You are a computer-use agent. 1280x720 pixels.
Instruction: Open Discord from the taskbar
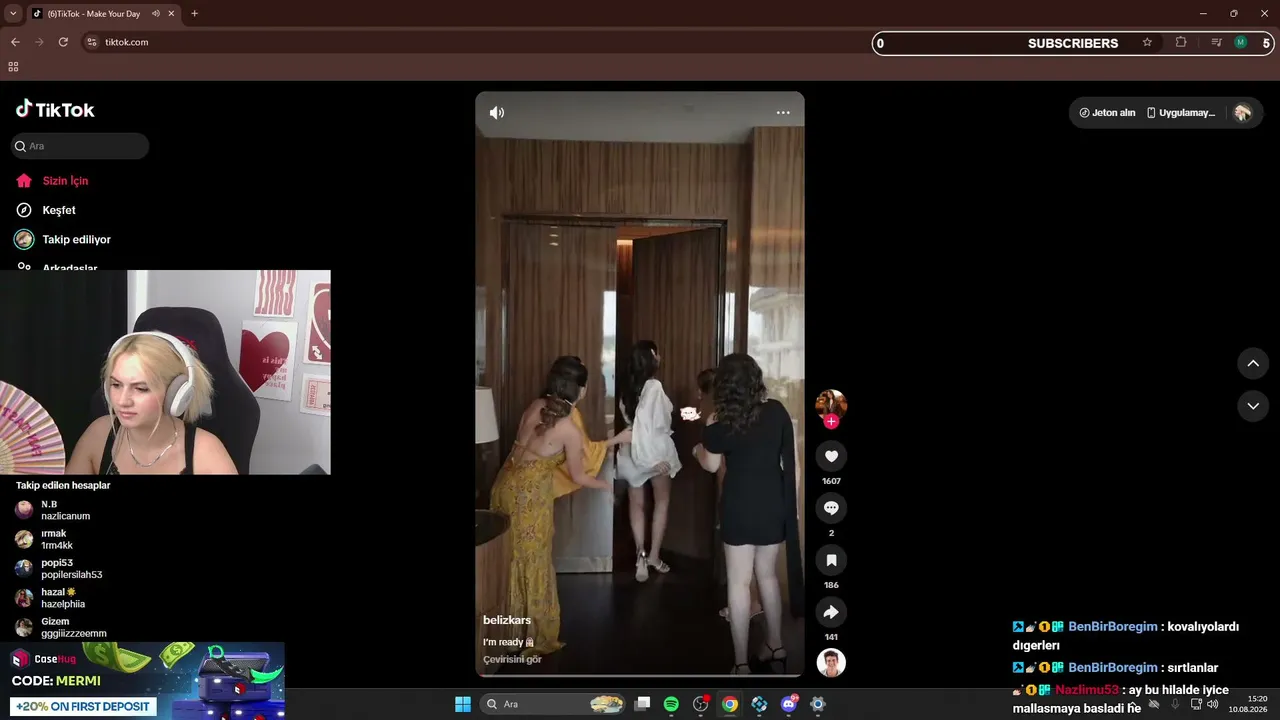(x=789, y=704)
